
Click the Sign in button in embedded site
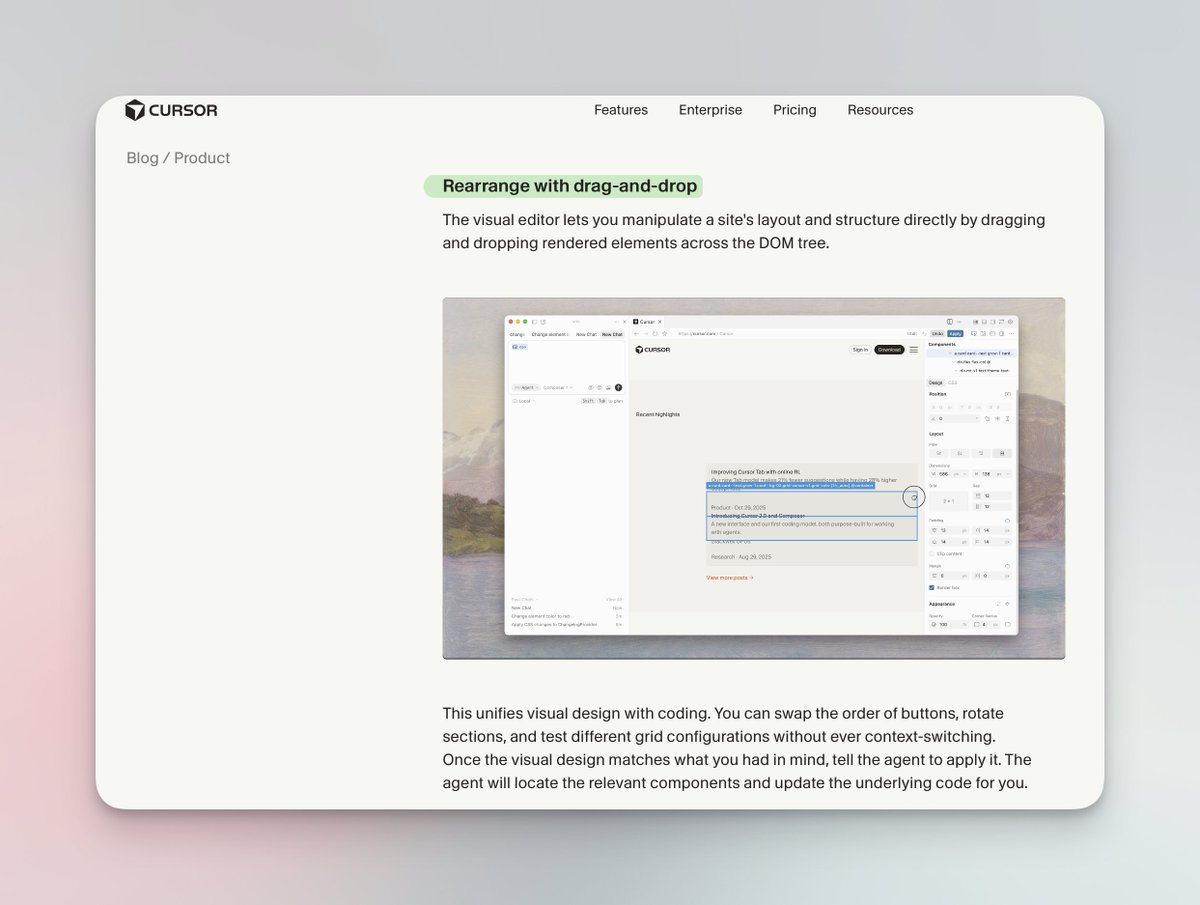click(860, 350)
